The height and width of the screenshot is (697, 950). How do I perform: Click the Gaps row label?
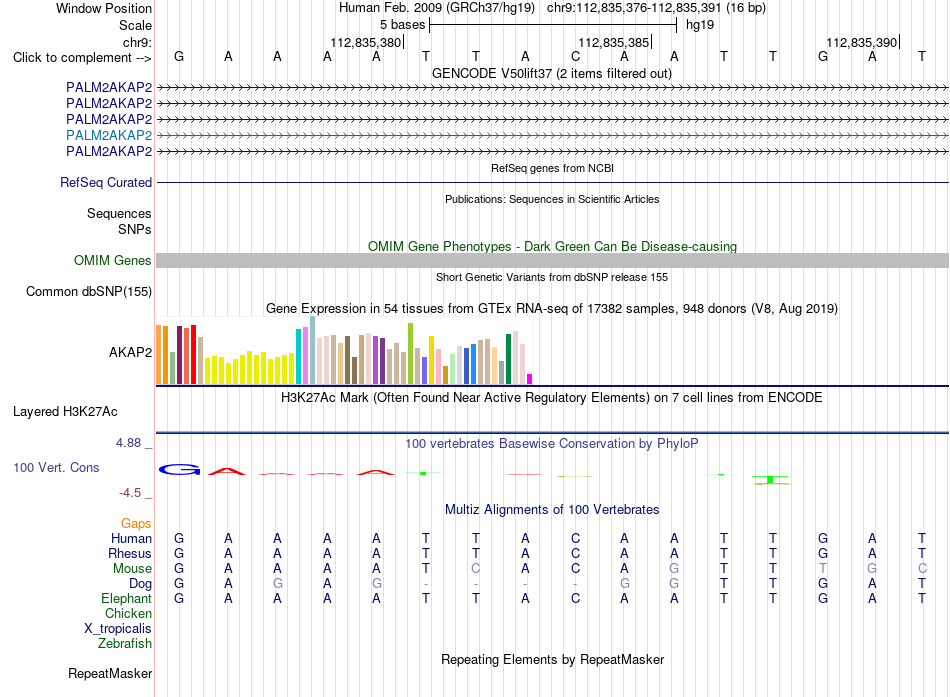[136, 523]
